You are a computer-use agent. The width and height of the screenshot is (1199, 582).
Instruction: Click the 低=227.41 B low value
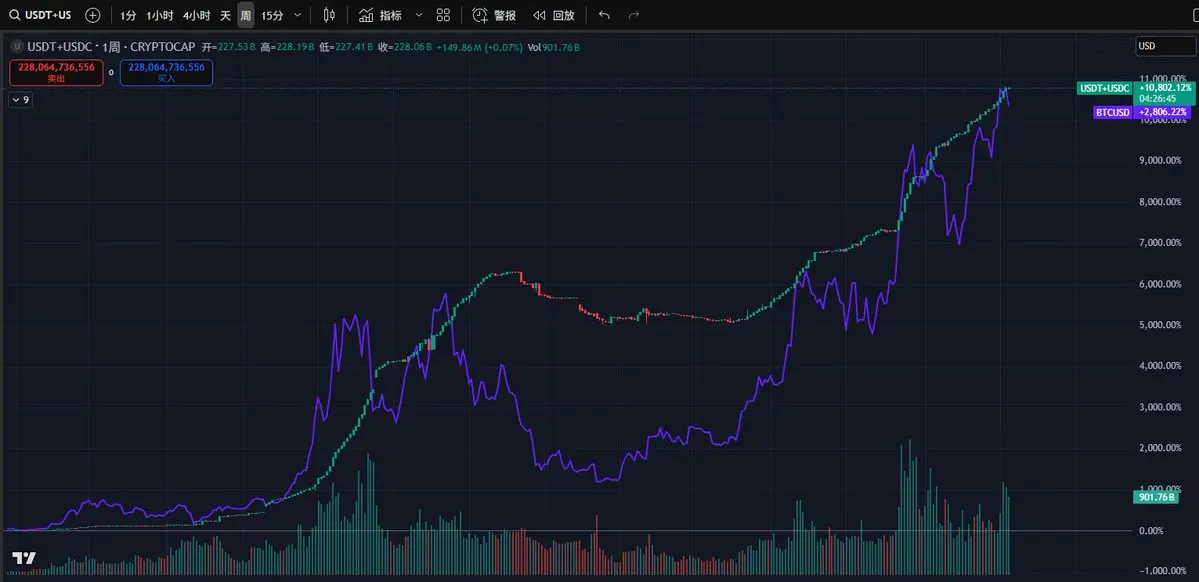(x=346, y=47)
